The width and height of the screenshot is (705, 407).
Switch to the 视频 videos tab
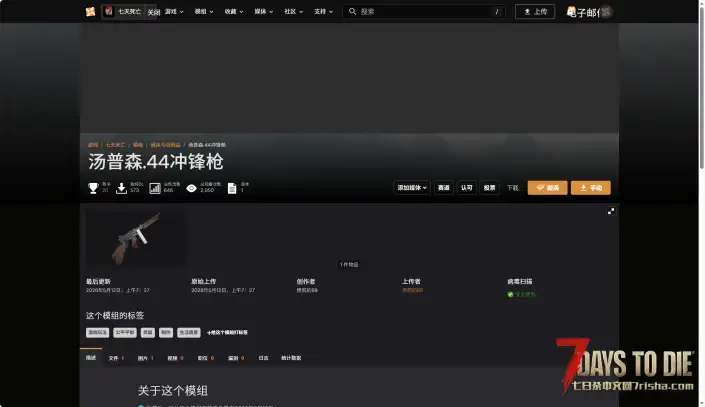175,358
